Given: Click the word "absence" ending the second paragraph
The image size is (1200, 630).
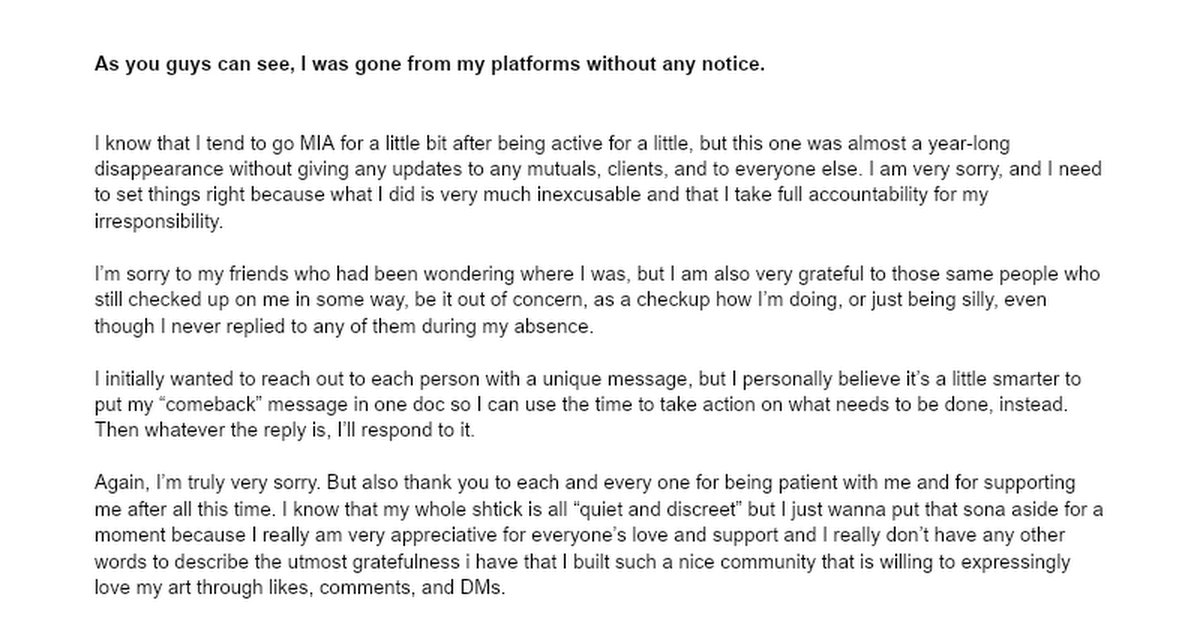Looking at the screenshot, I should pyautogui.click(x=562, y=326).
